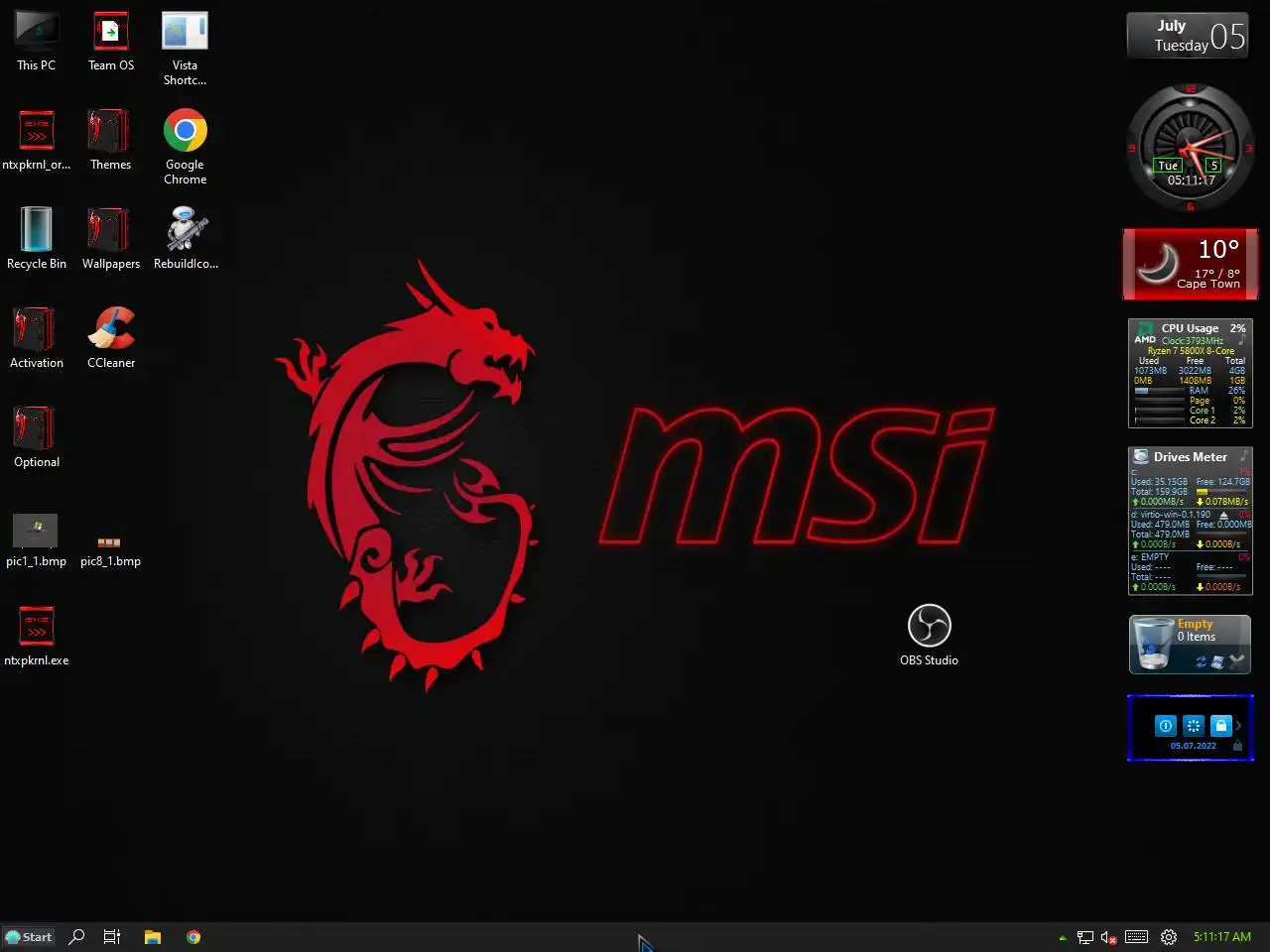Open taskbar search magnifier
This screenshot has height=952, width=1270.
pyautogui.click(x=76, y=937)
